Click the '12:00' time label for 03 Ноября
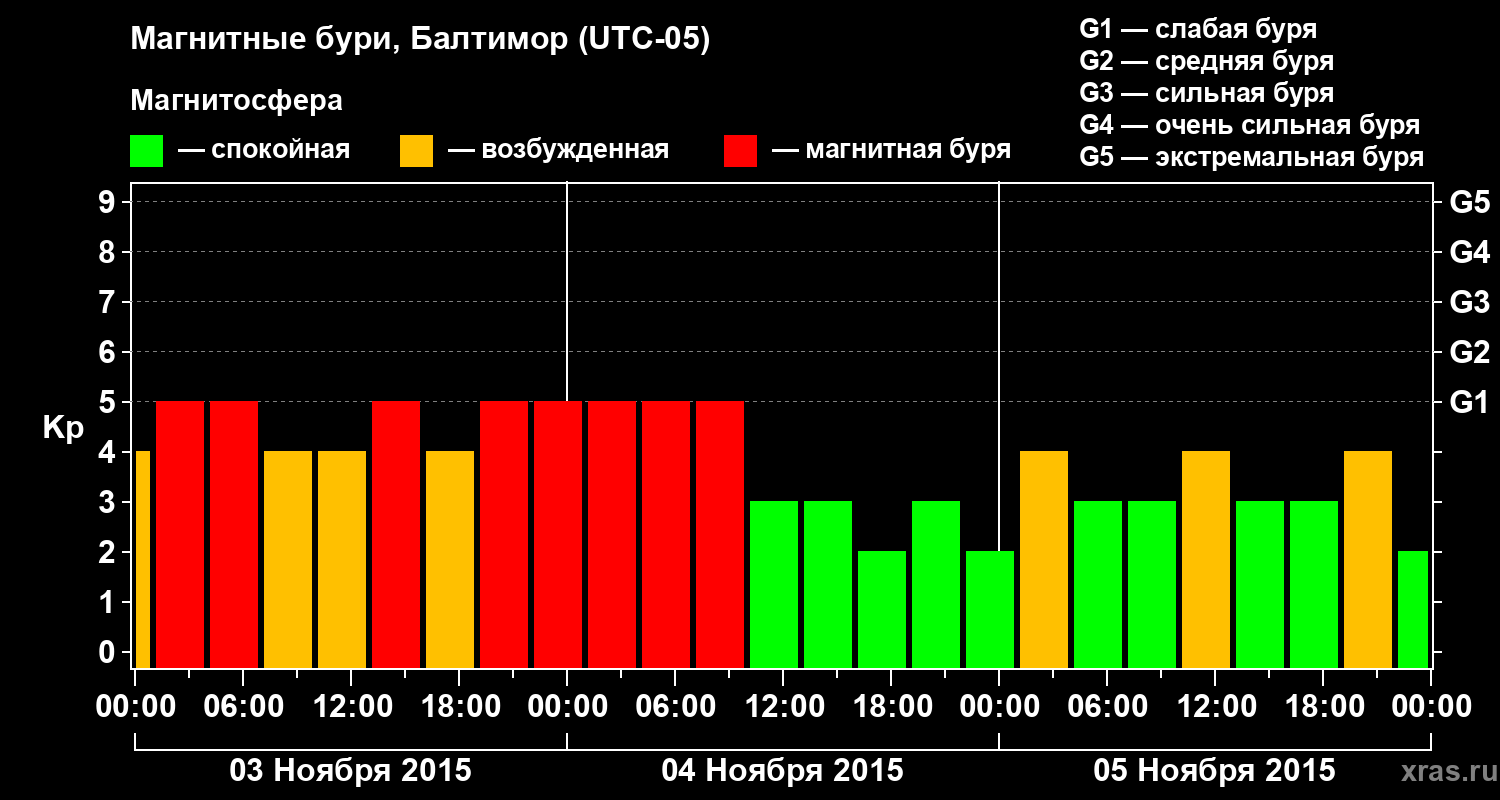The width and height of the screenshot is (1500, 800). point(351,707)
